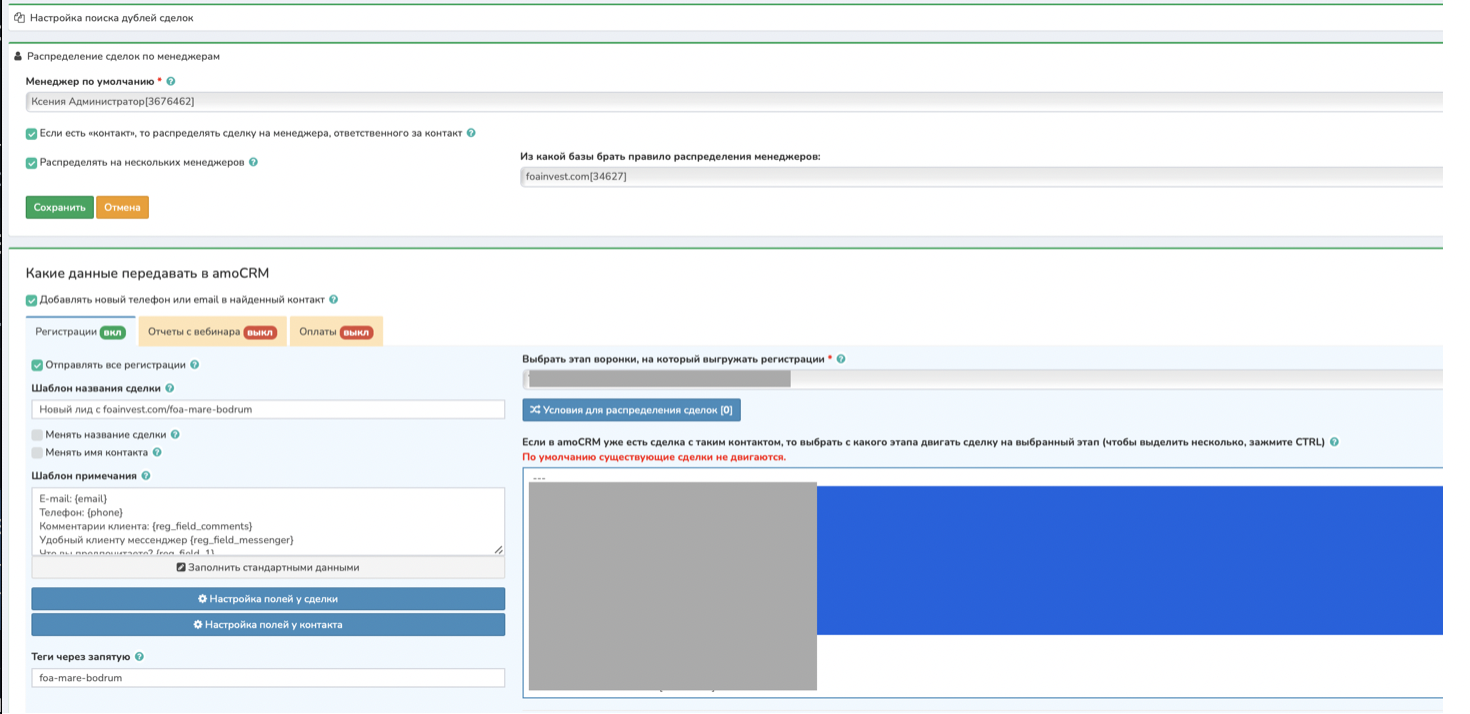Click help icon beside contact responsible manager option
The height and width of the screenshot is (714, 1470).
tap(471, 133)
